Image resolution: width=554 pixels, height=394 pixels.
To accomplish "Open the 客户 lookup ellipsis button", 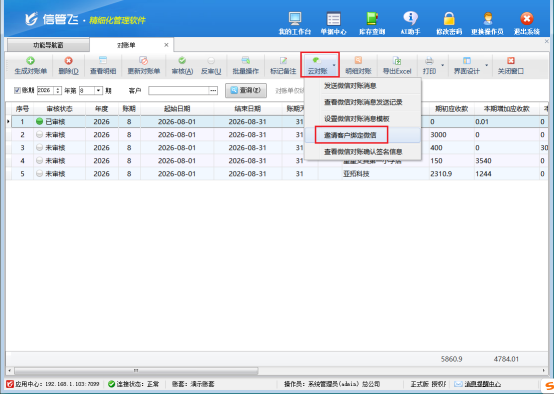I will [x=213, y=91].
